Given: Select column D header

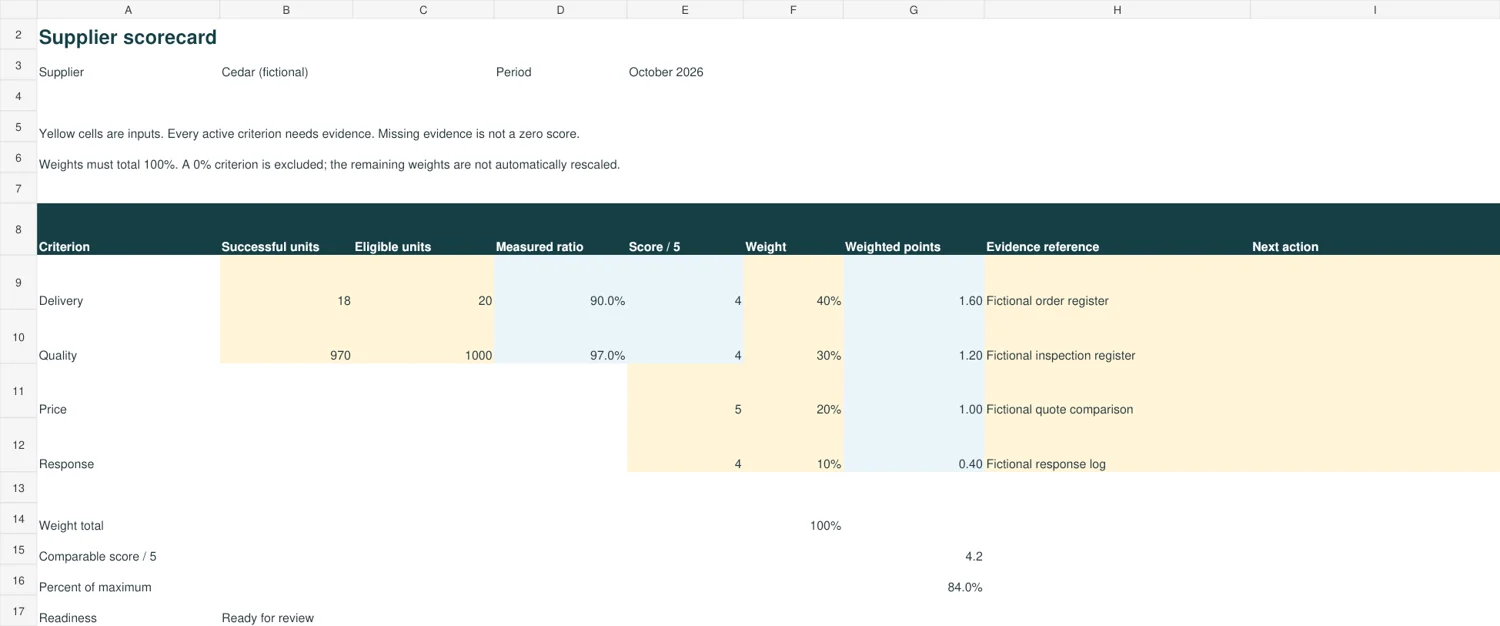Looking at the screenshot, I should click(x=560, y=9).
